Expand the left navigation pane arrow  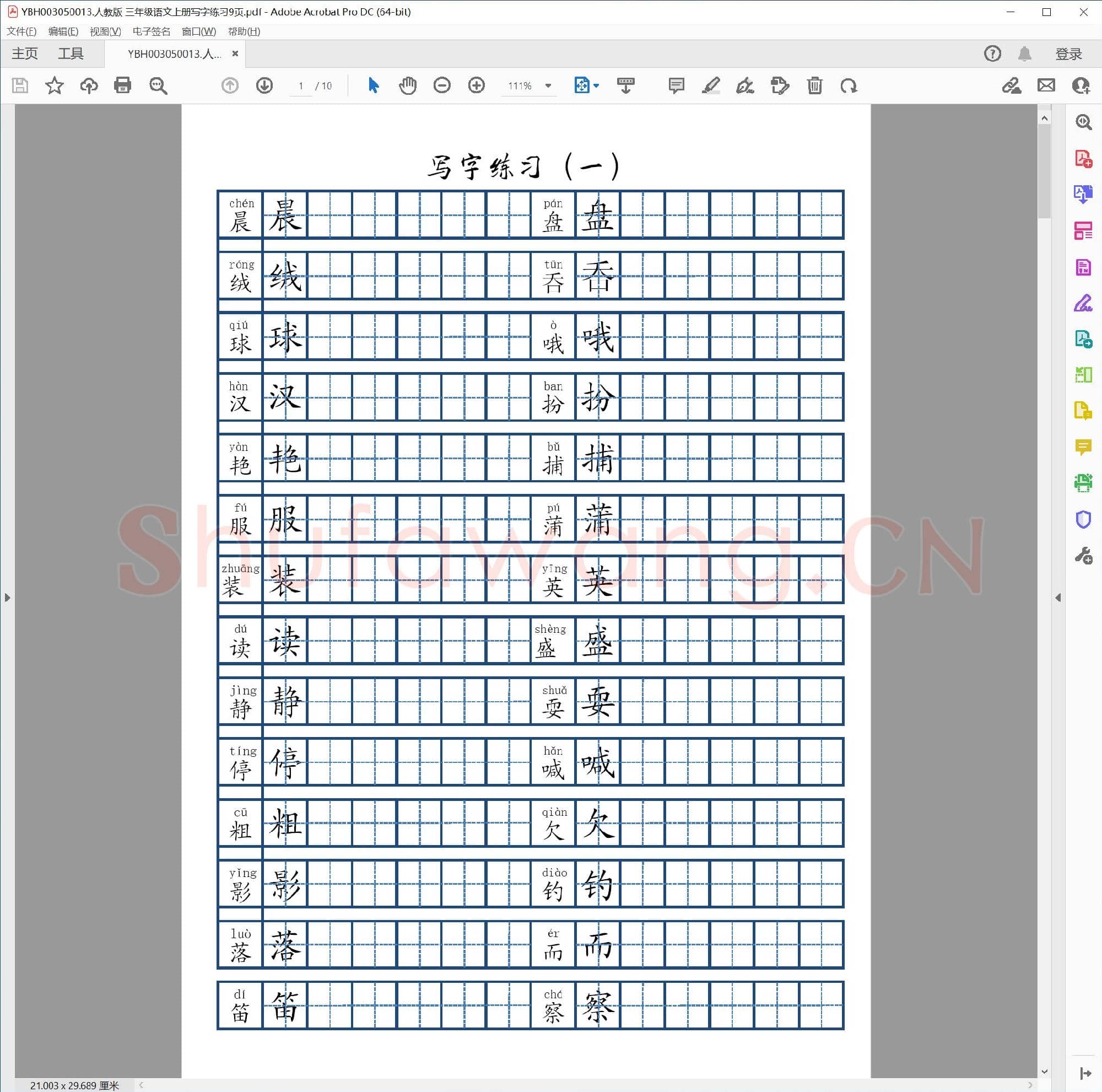(x=7, y=598)
